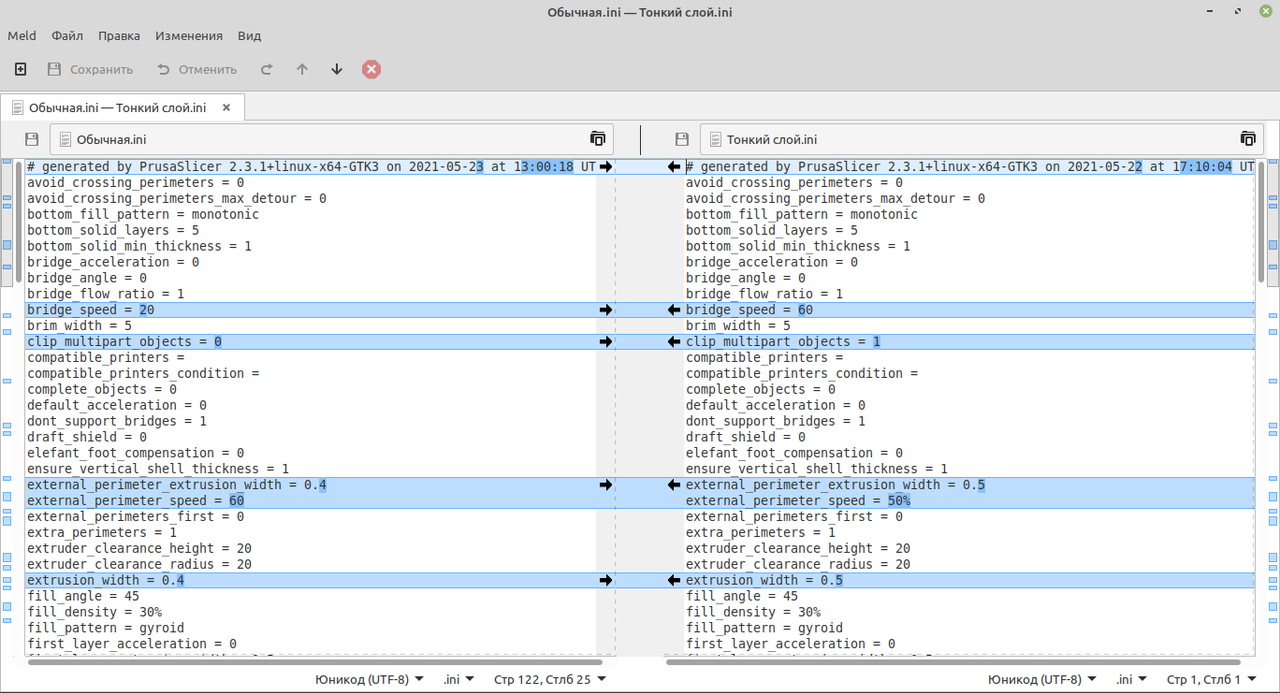Click left pane vertical scrollbar

[19, 220]
